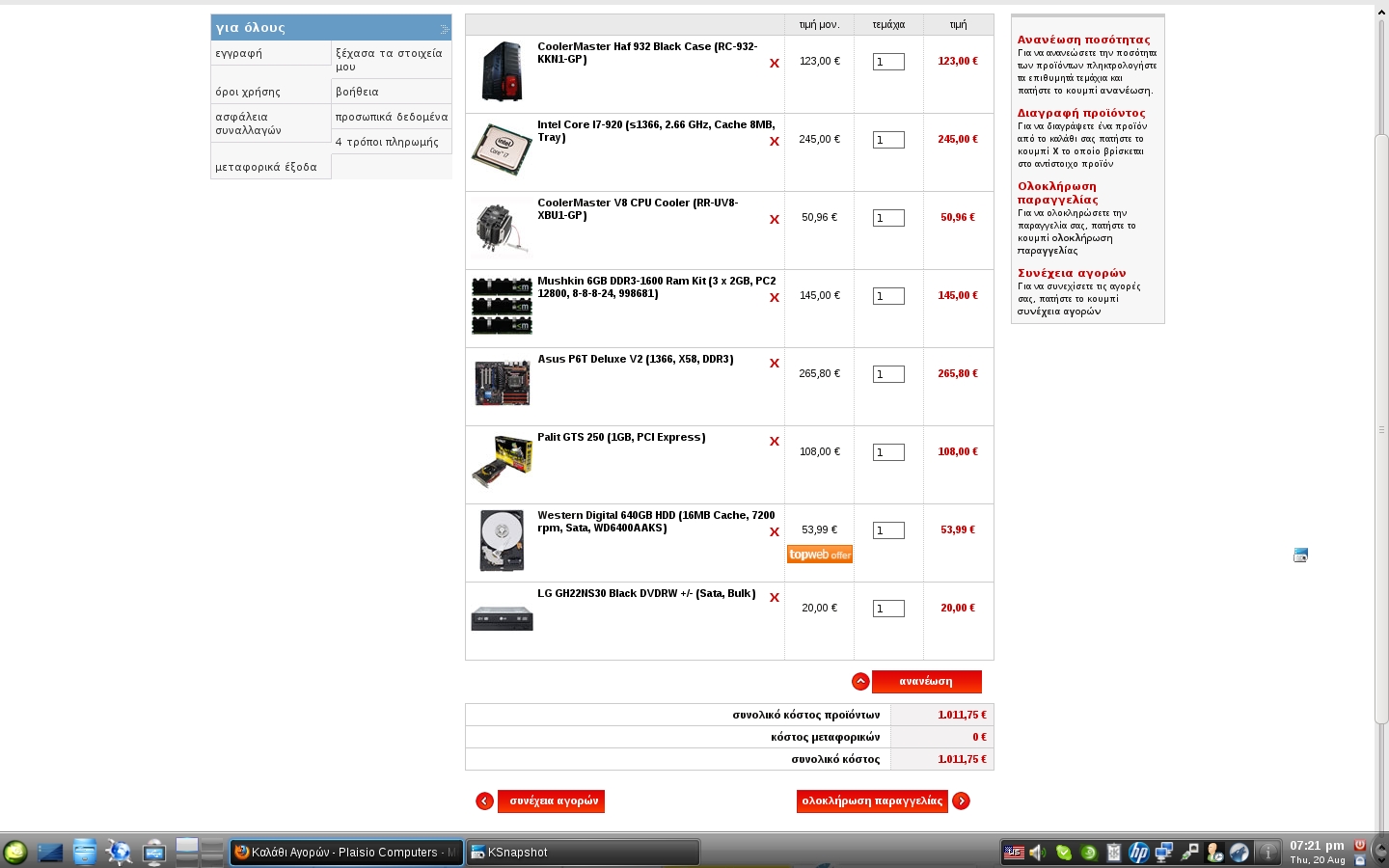Click forward arrow icon beside ολοκλήρωση παραγγελίας
Image resolution: width=1389 pixels, height=868 pixels.
pos(961,800)
